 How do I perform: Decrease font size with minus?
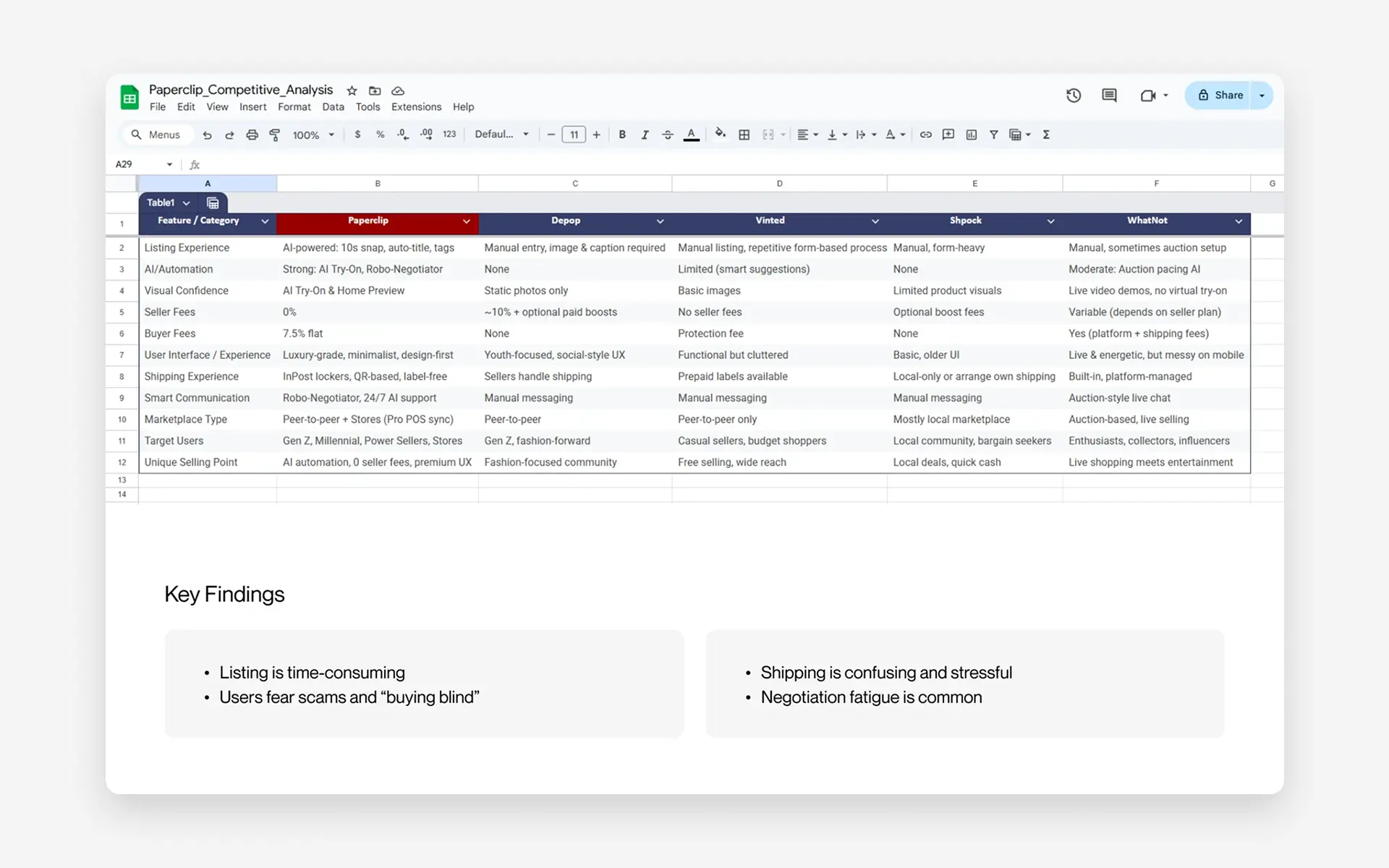pyautogui.click(x=551, y=135)
